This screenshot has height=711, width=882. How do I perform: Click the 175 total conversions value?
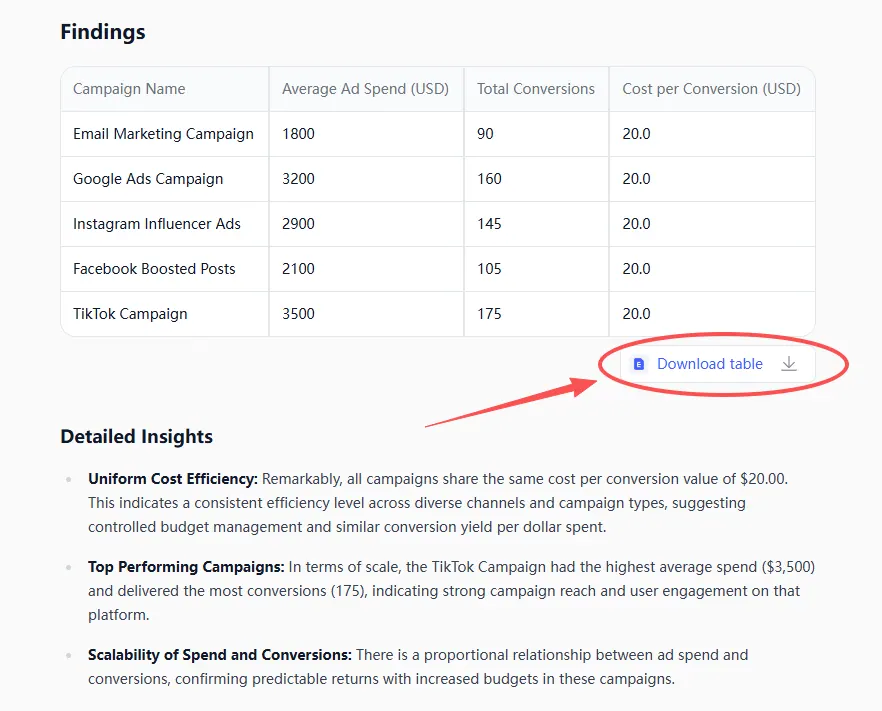489,314
